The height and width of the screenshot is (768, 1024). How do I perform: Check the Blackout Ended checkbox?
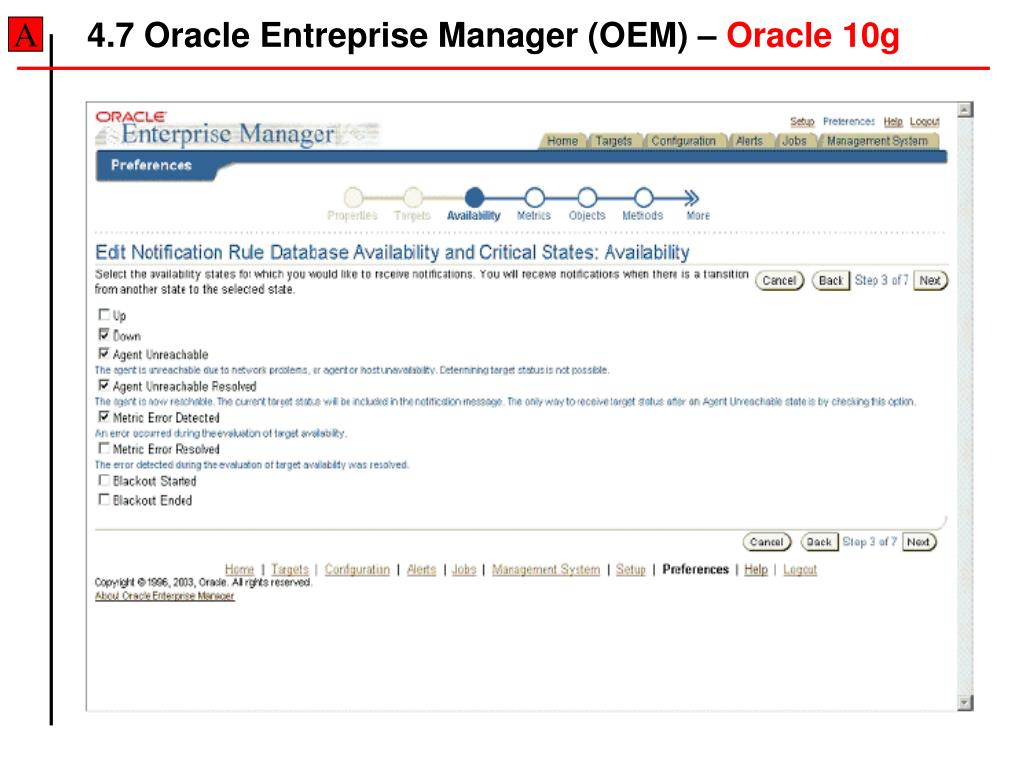coord(103,500)
